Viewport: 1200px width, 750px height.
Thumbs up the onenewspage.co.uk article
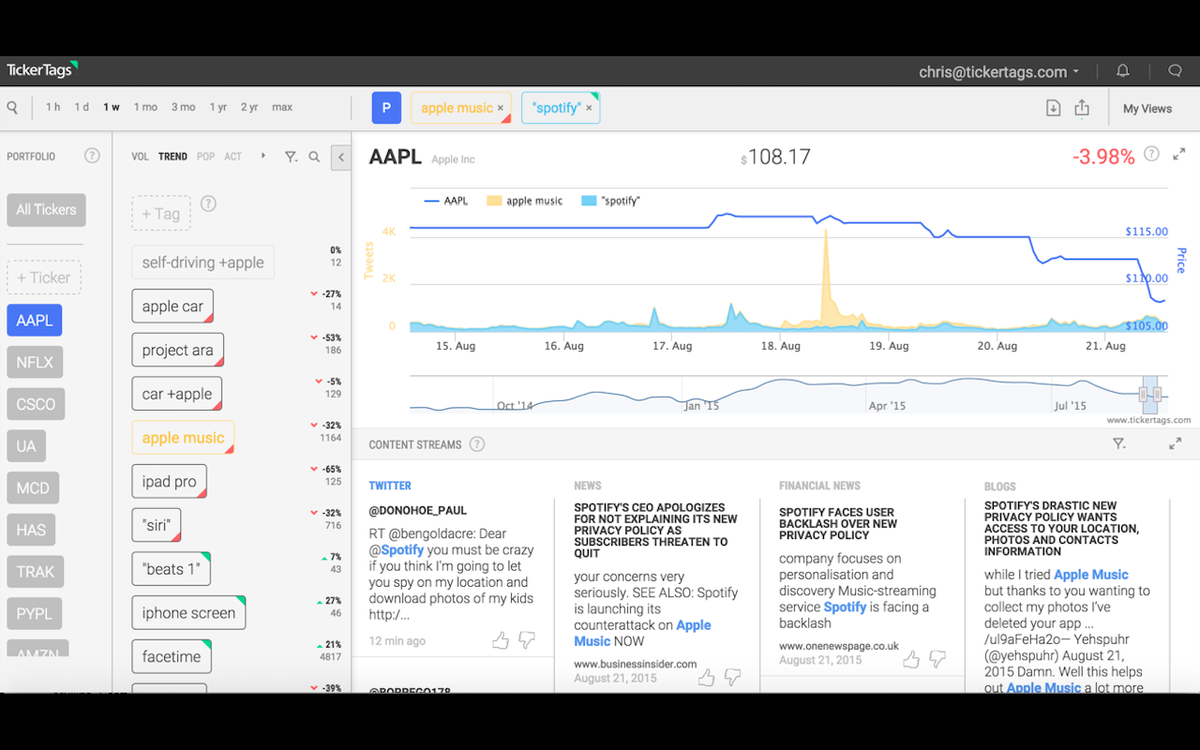(911, 659)
